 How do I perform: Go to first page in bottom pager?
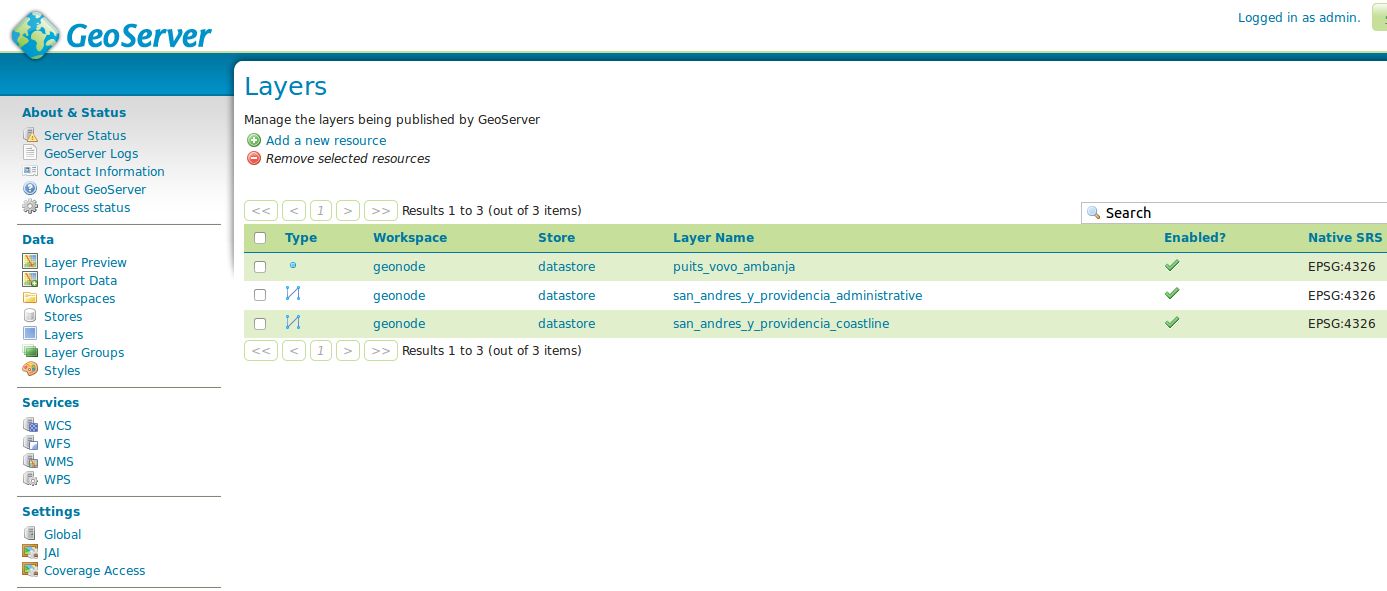(x=261, y=351)
